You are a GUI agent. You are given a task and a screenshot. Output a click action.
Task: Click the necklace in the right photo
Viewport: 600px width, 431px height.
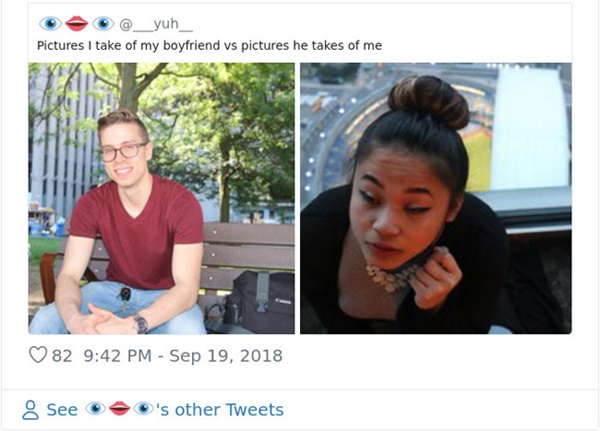coord(391,273)
